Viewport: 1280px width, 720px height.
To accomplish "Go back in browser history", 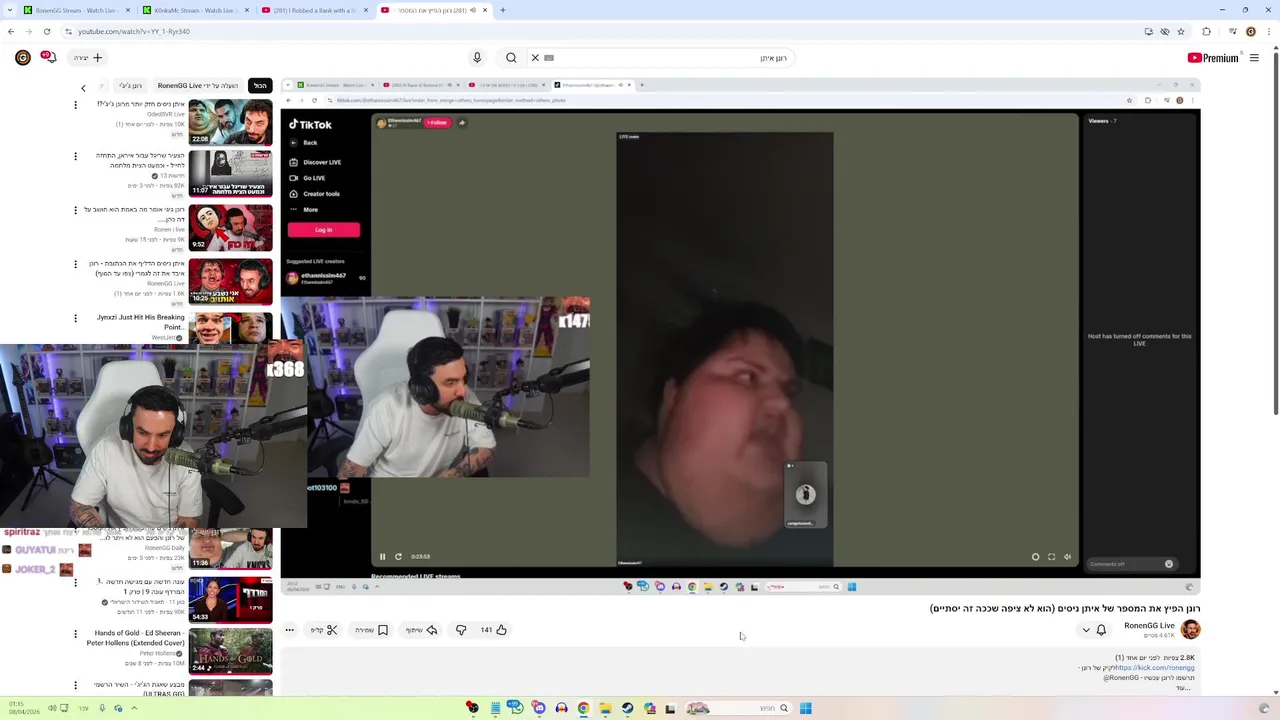I will (10, 31).
